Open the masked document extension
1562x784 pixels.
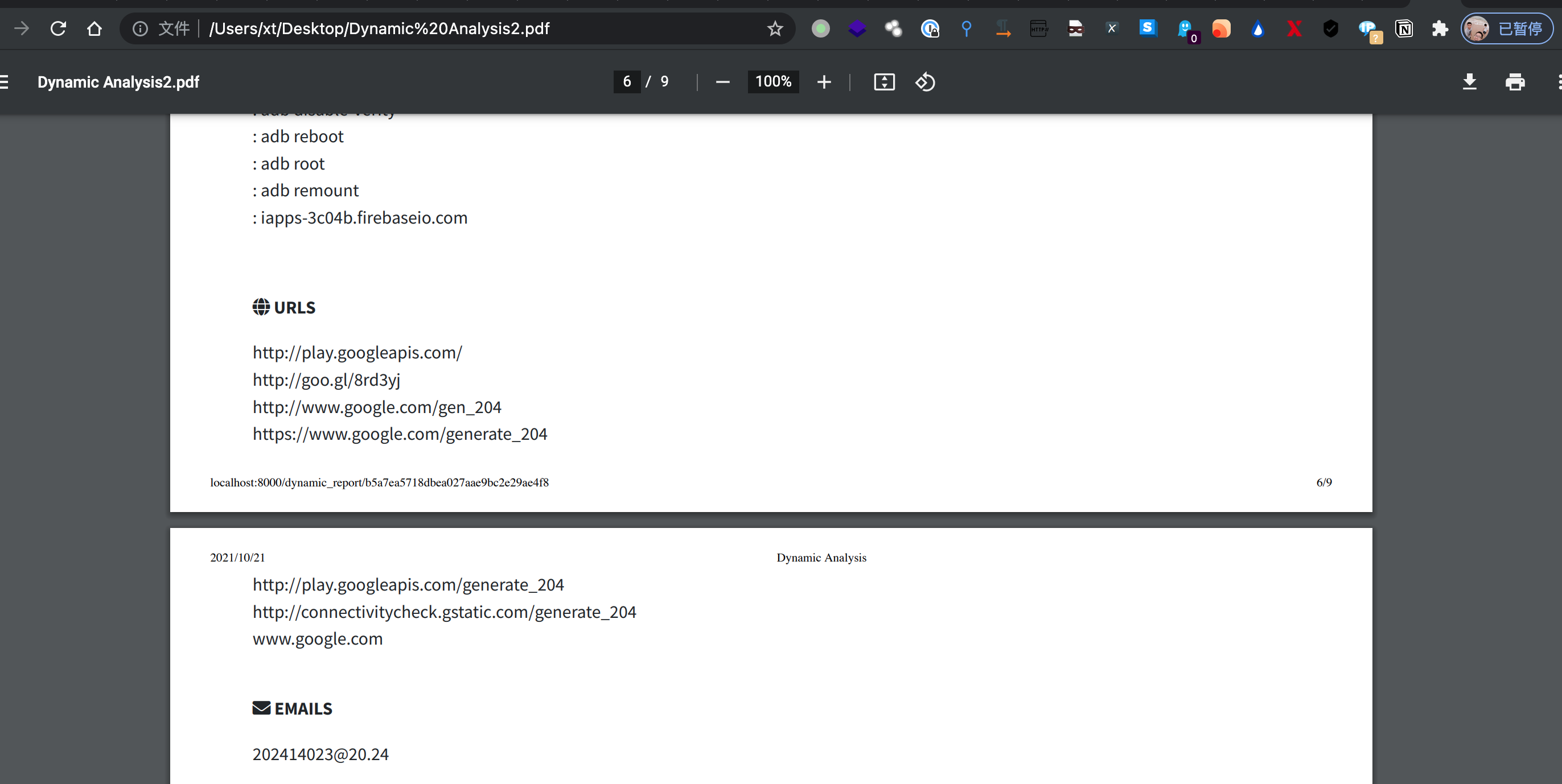click(1075, 28)
